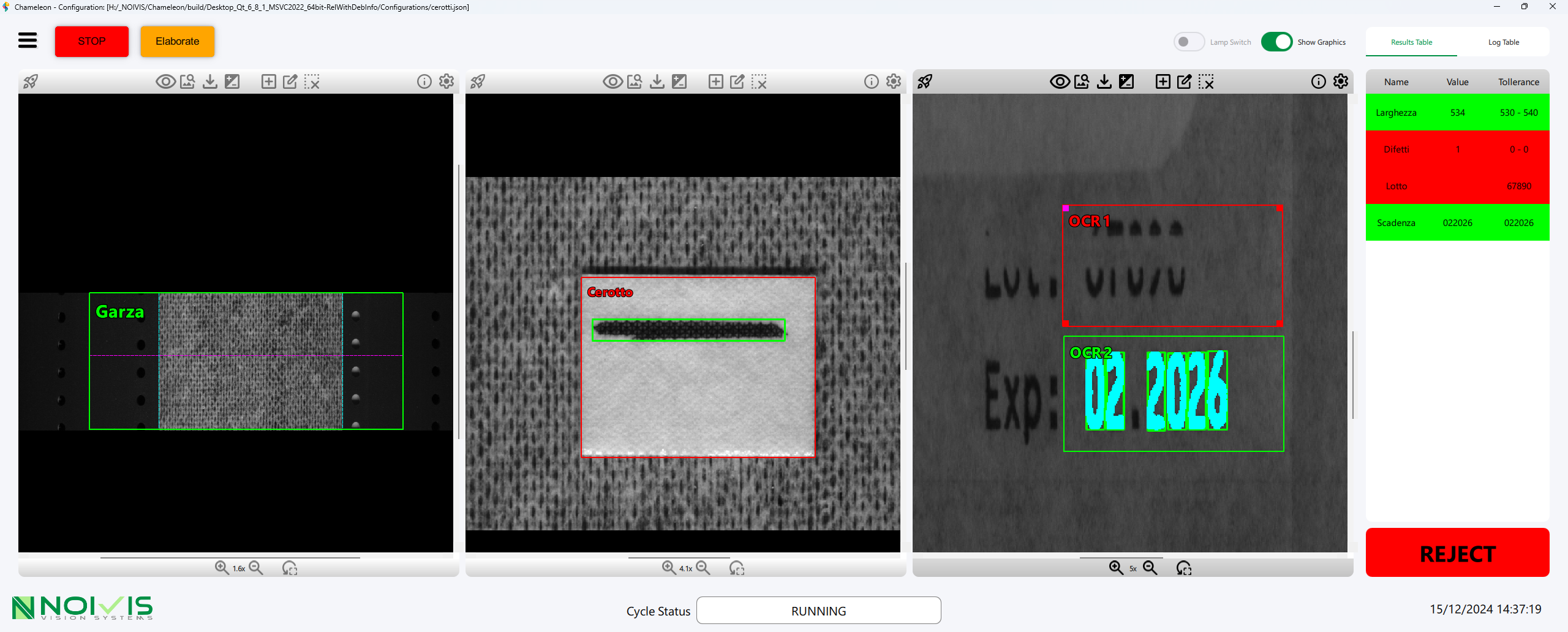Select the Larghezza results row
The width and height of the screenshot is (1568, 632).
coord(1458,112)
